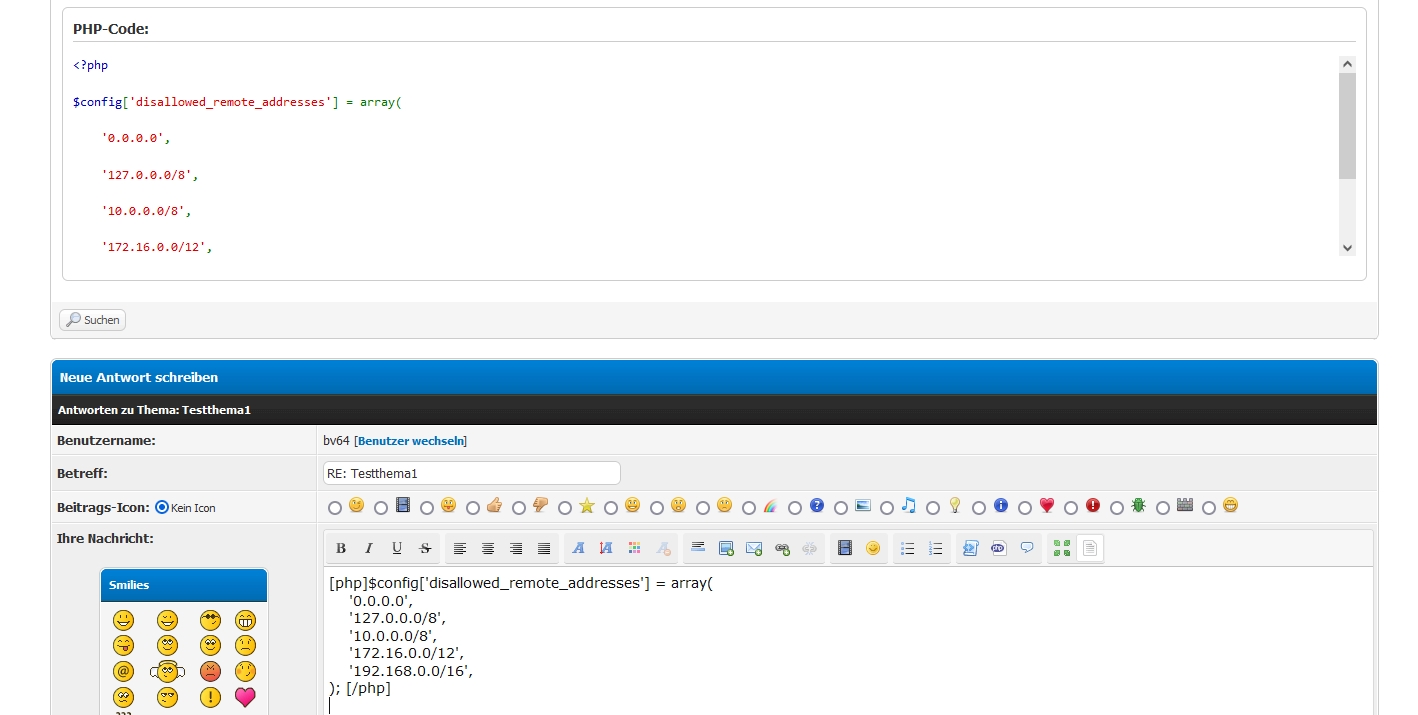The height and width of the screenshot is (715, 1418).
Task: Choose the red exclamation post icon
Action: (x=1093, y=505)
